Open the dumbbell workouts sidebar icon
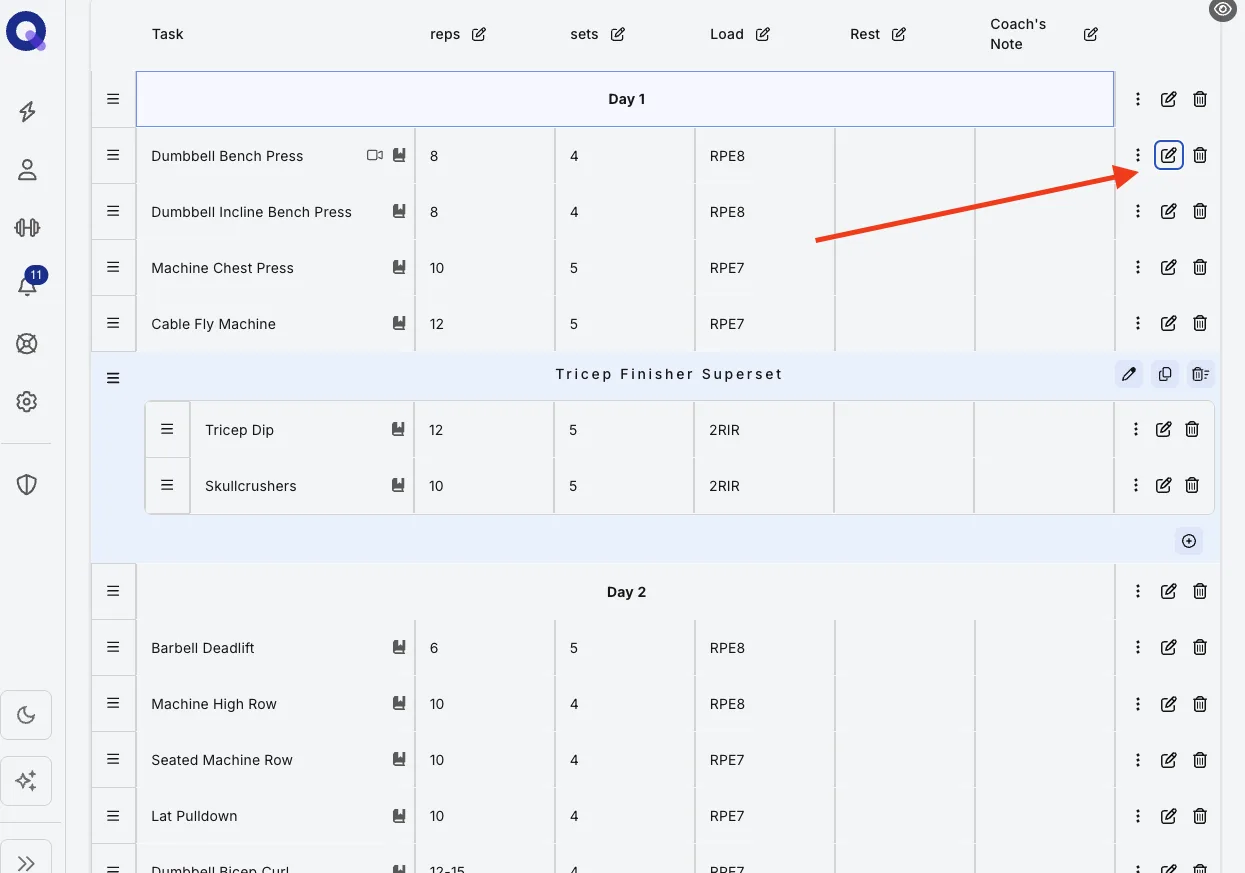 coord(27,228)
